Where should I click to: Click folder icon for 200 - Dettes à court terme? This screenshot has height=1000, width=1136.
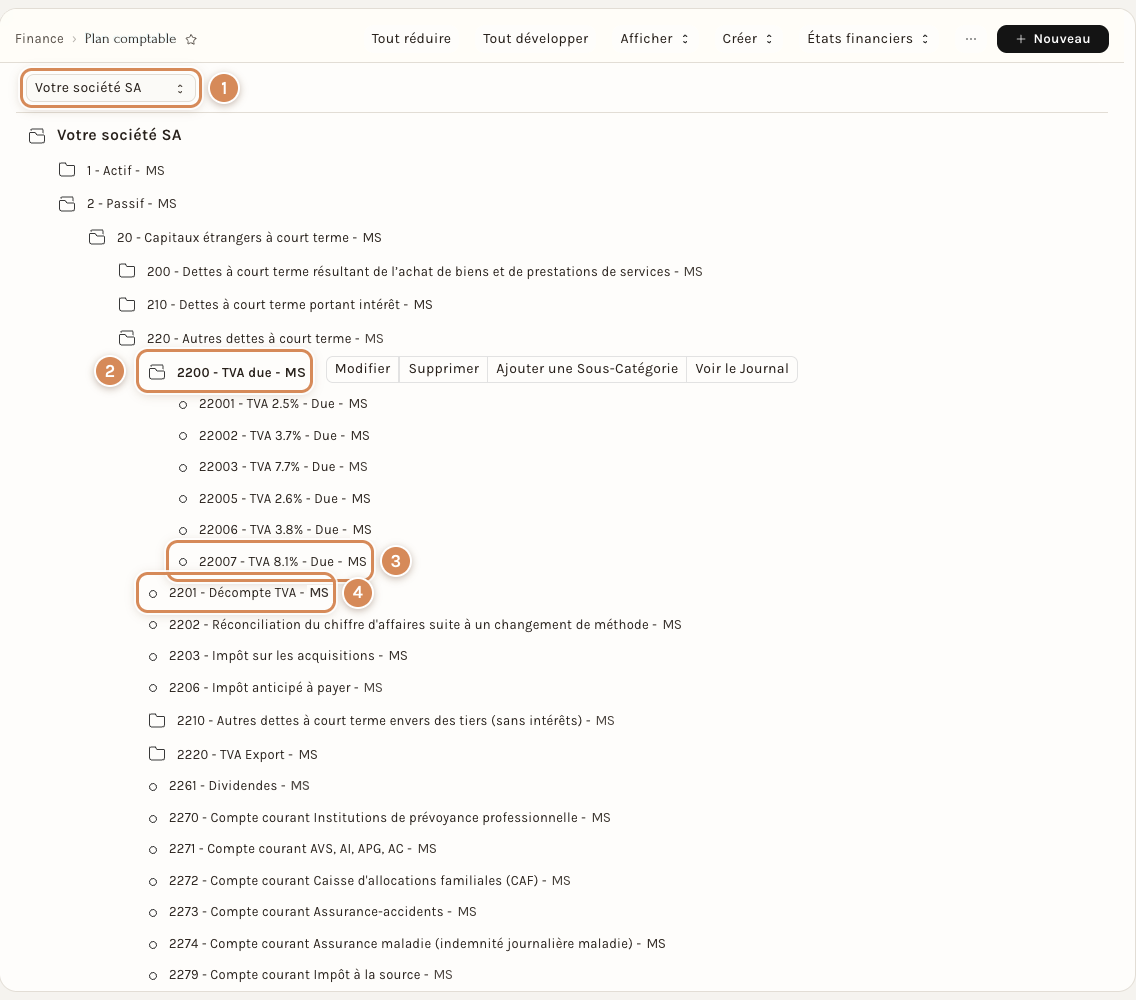127,271
